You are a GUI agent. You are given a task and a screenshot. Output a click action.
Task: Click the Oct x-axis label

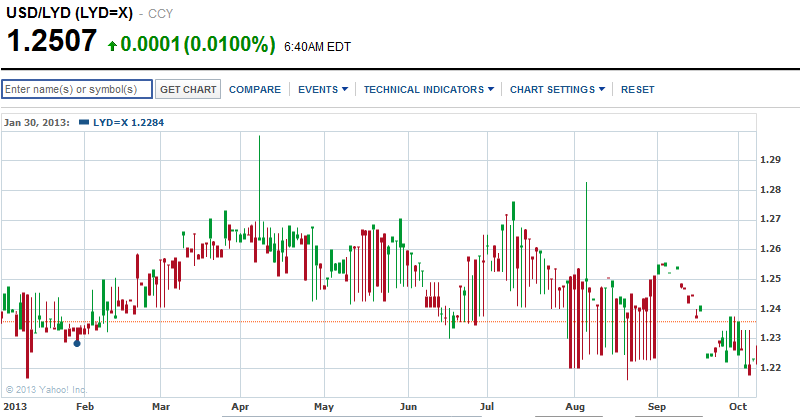click(x=738, y=407)
